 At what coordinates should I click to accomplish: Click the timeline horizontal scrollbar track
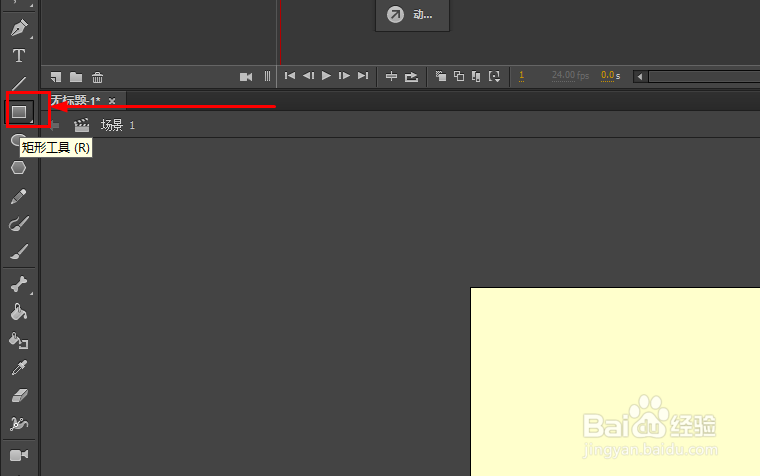pos(704,77)
